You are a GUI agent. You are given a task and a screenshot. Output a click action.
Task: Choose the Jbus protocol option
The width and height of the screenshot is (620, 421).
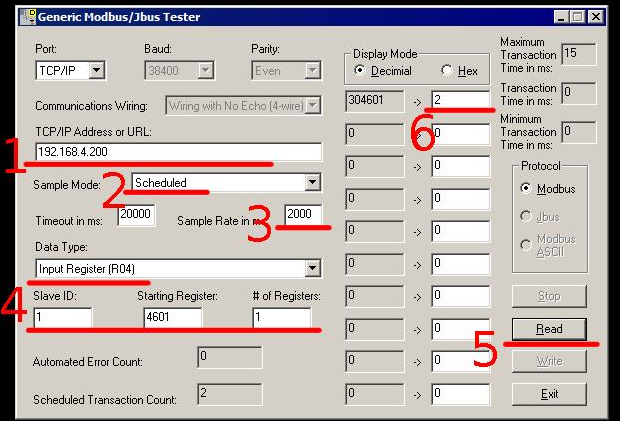(x=540, y=217)
